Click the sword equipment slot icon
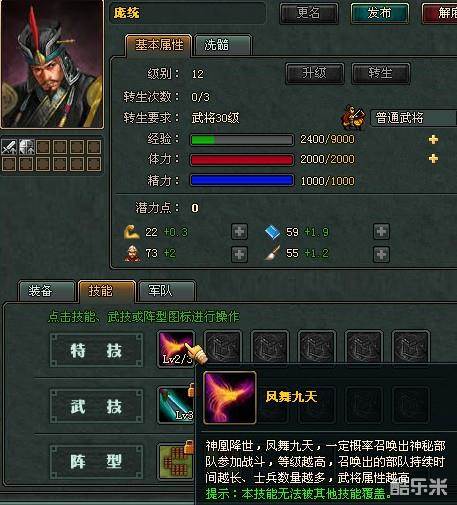The image size is (457, 505). (9, 147)
